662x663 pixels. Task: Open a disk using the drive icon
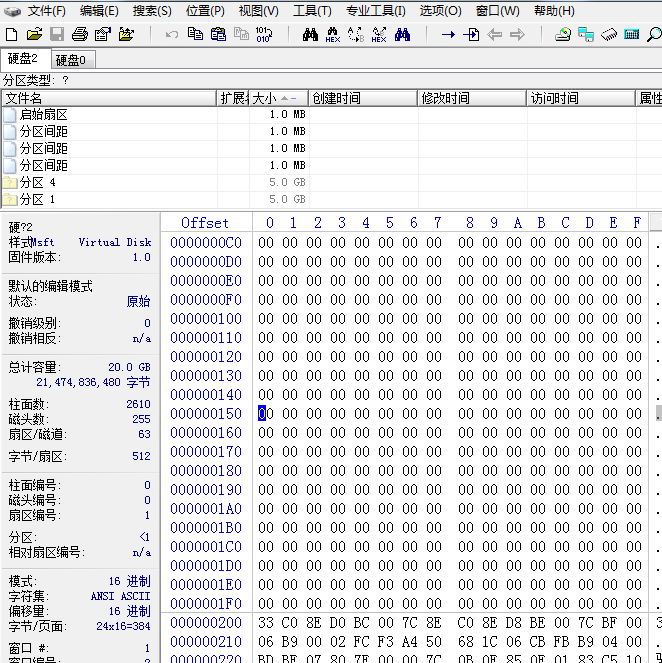pyautogui.click(x=563, y=34)
